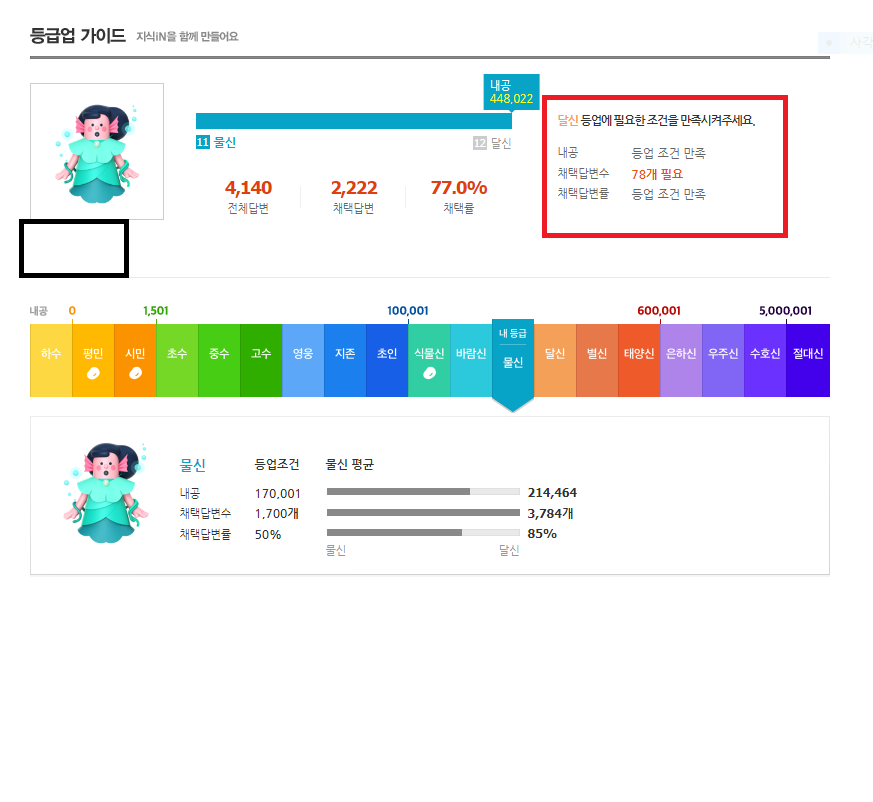Click the 물신 title in detail panel
The image size is (873, 802).
coord(193,465)
